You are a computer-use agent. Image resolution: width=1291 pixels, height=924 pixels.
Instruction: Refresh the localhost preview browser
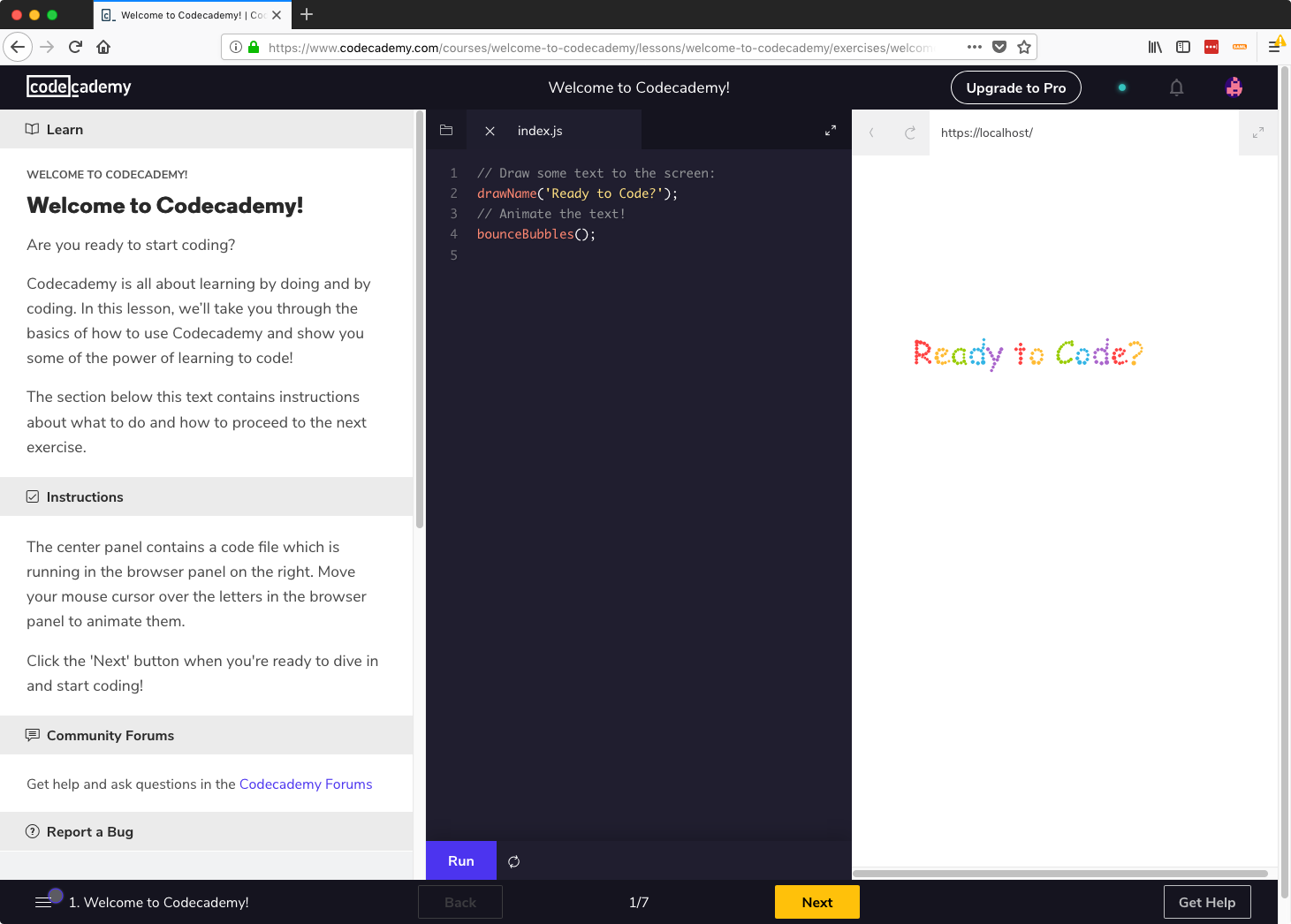coord(910,133)
